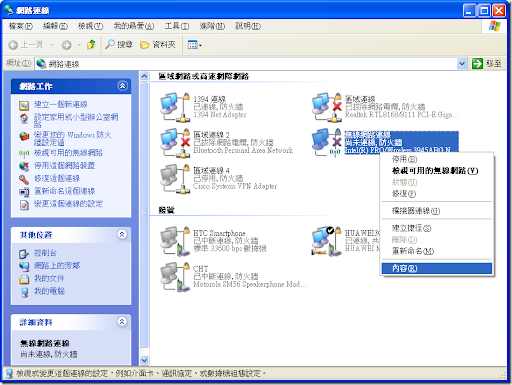
Task: Click the change connection settings icon
Action: 24,204
